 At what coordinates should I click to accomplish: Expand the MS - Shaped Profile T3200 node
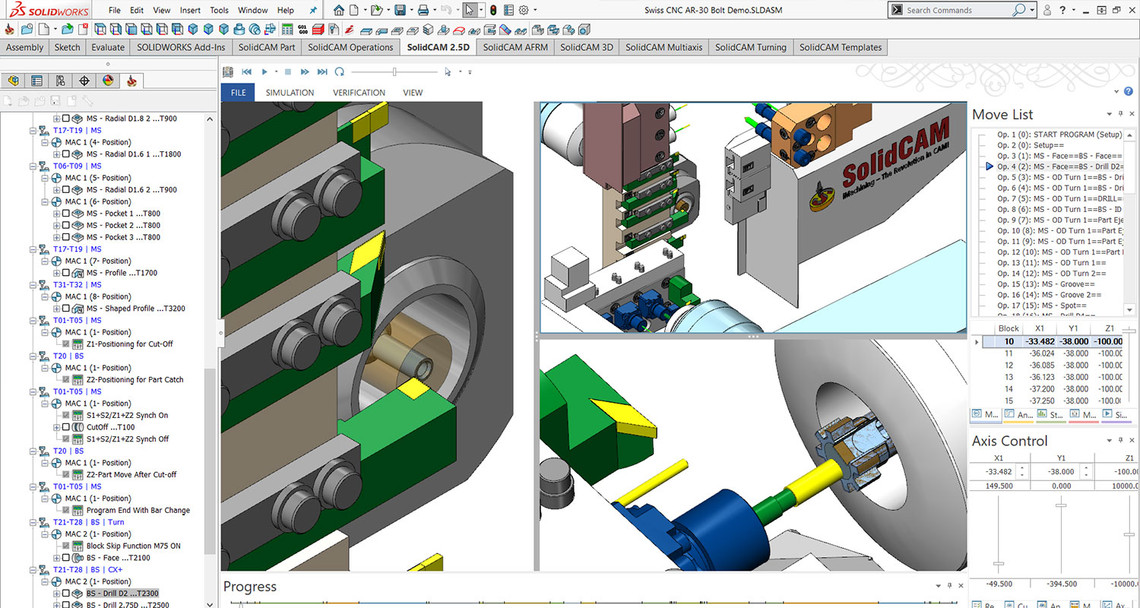pos(57,309)
